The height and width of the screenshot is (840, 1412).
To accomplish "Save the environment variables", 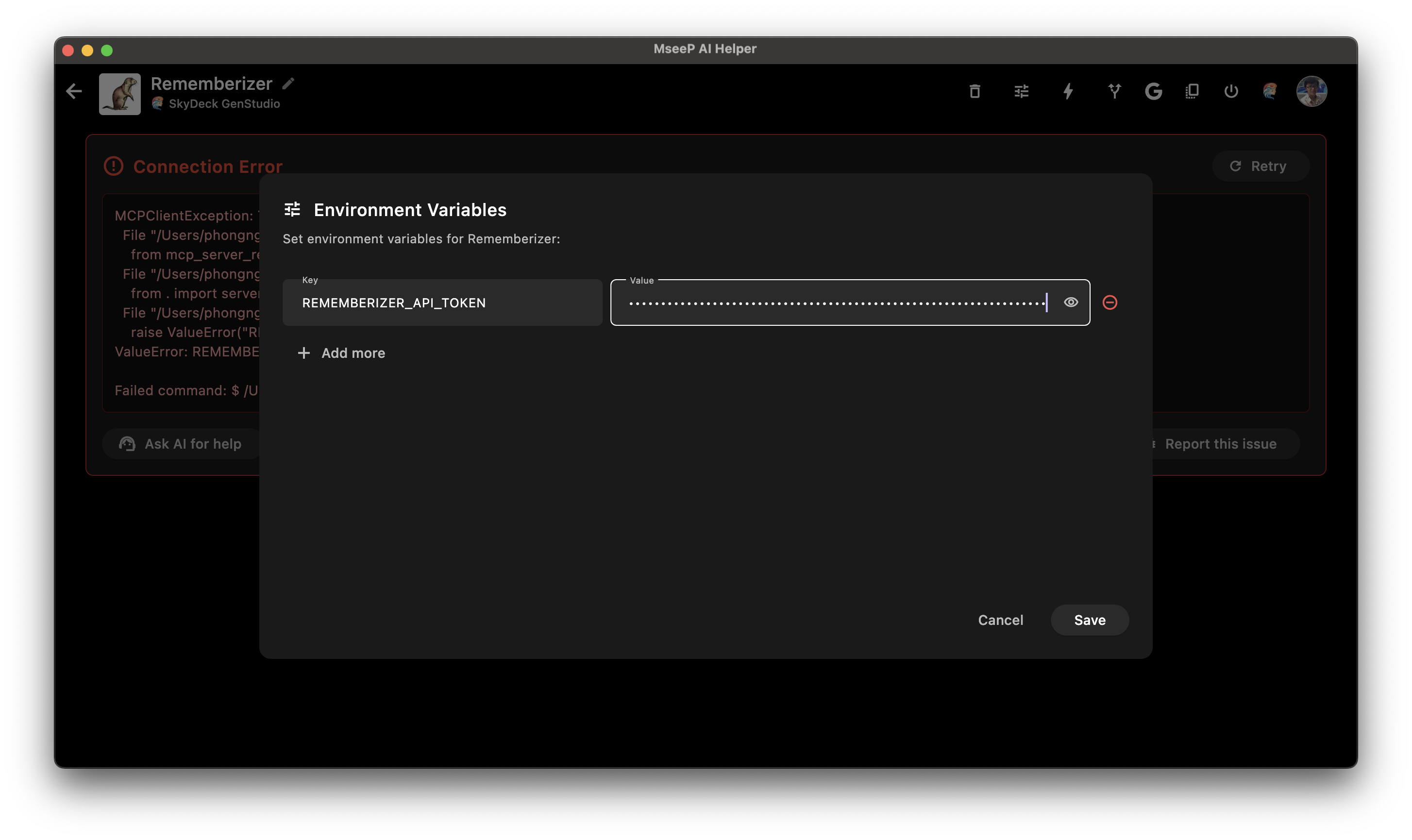I will click(1090, 620).
